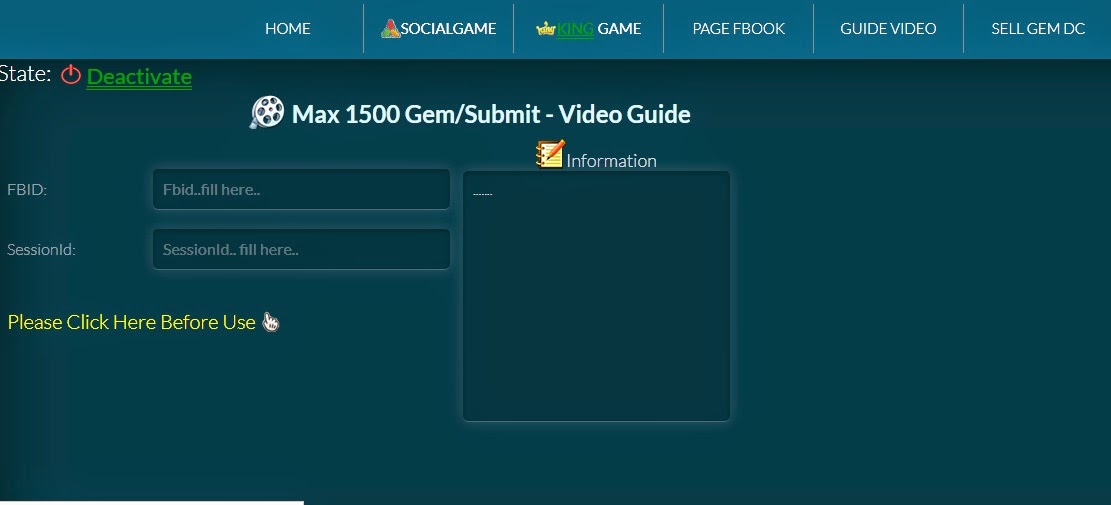Focus the SessionId input field

tap(301, 249)
